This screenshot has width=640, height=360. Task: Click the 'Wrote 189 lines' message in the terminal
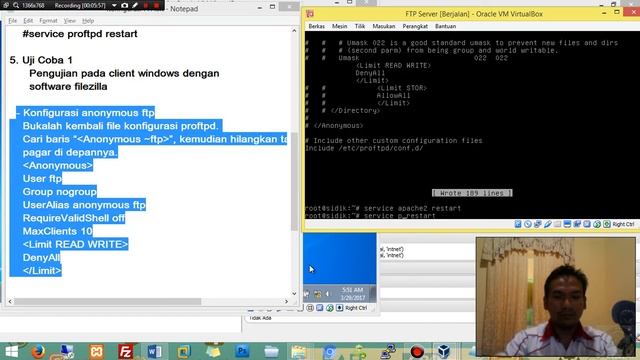(472, 193)
